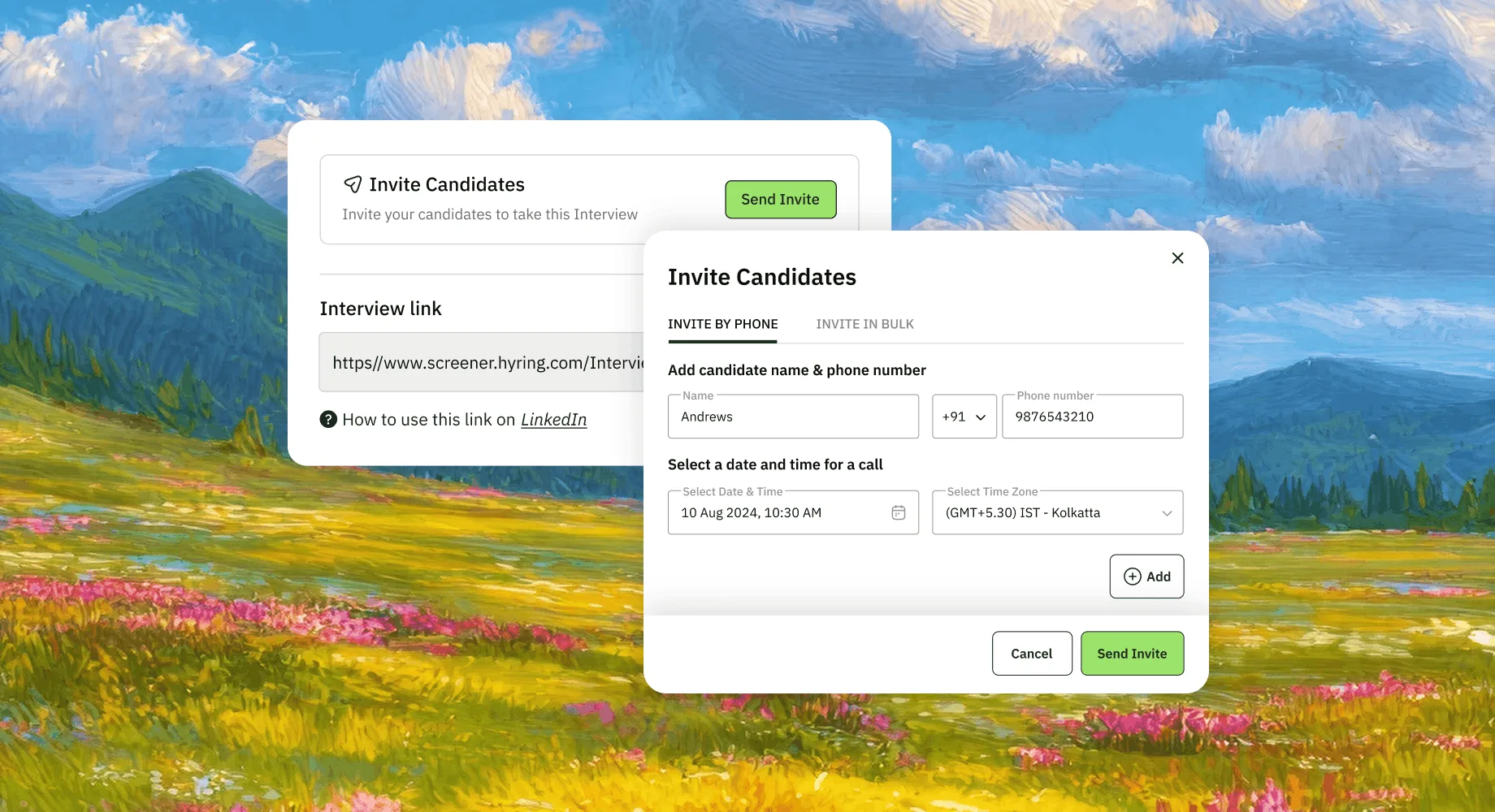Click the Name field containing Andrews
Screen dimensions: 1495x812
(x=793, y=417)
